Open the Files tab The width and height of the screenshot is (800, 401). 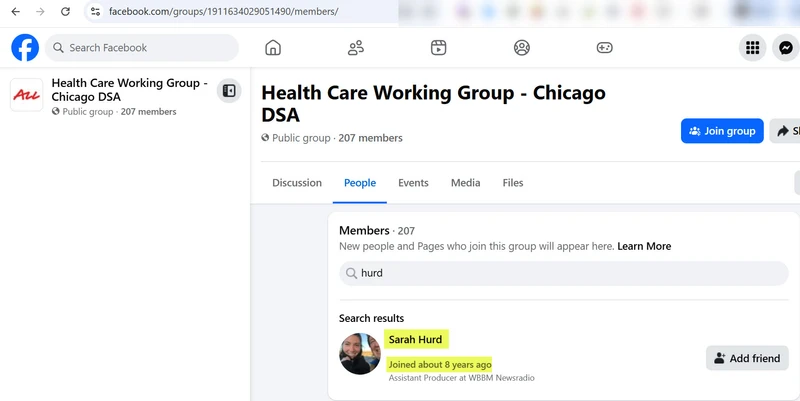(512, 183)
